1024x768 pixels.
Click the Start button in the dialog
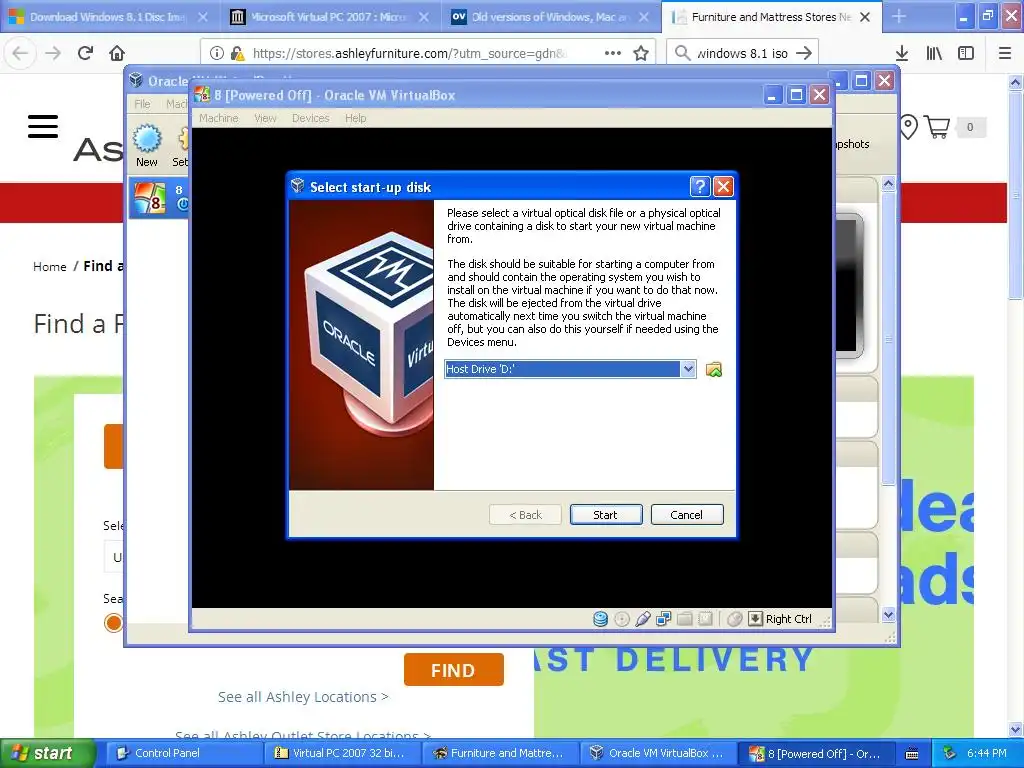[605, 515]
